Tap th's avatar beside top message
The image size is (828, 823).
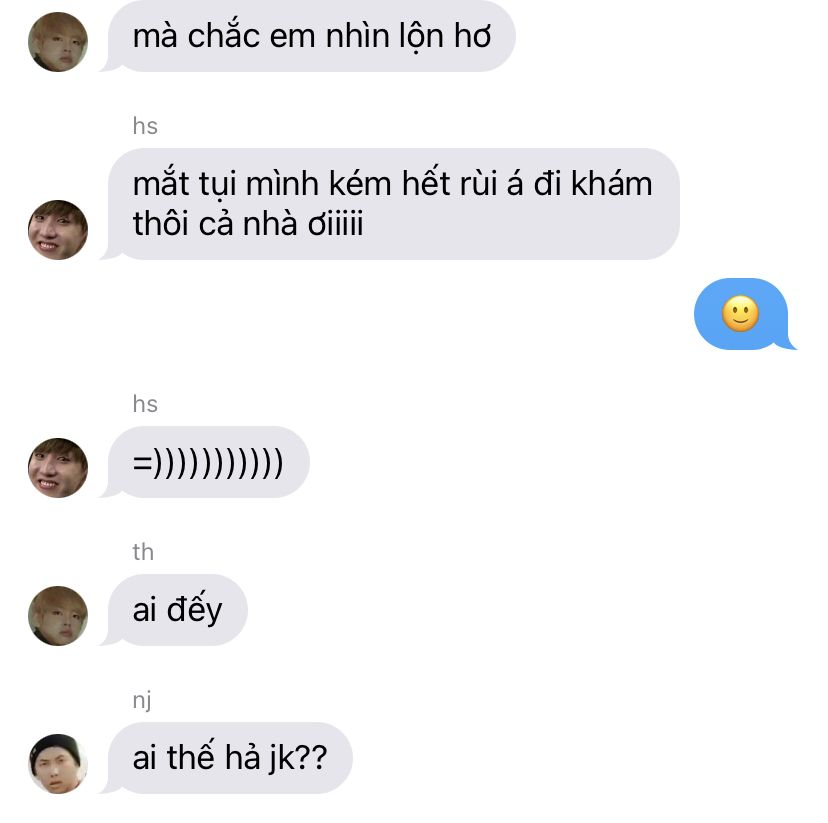(58, 42)
